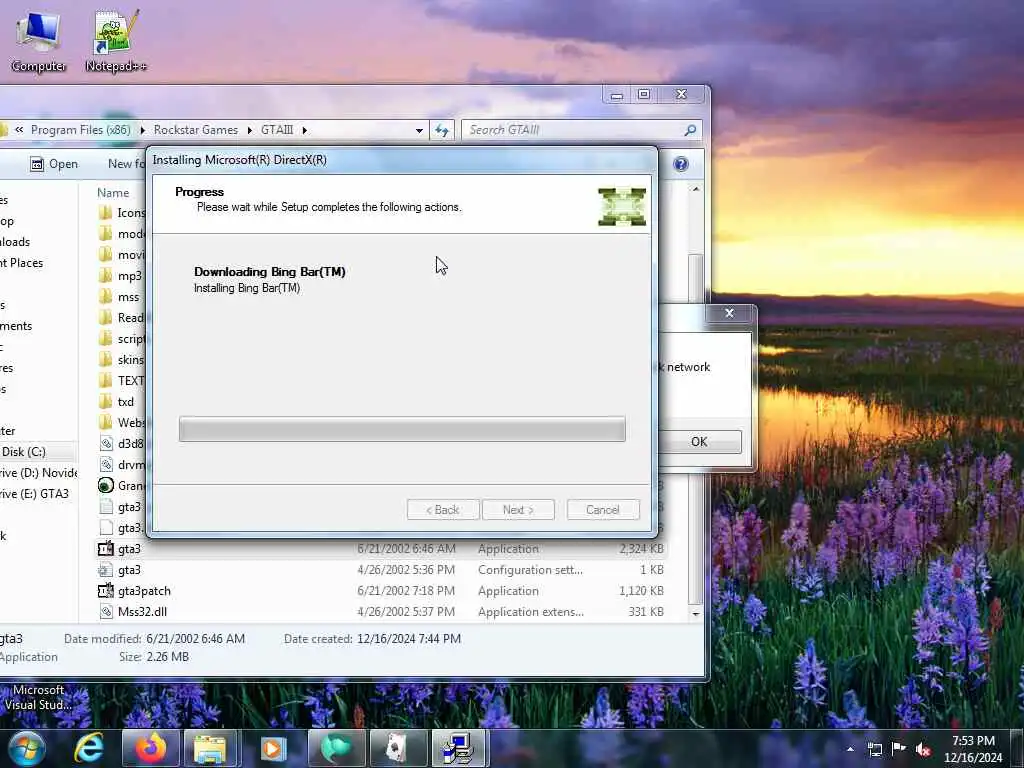
Task: Click the teal bird-shaped taskbar icon
Action: pos(336,748)
